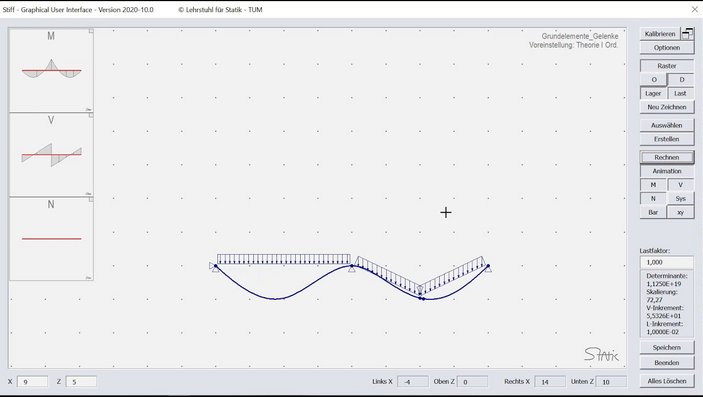Viewport: 703px width, 397px height.
Task: Clear everything with Alles Löschen
Action: point(667,381)
